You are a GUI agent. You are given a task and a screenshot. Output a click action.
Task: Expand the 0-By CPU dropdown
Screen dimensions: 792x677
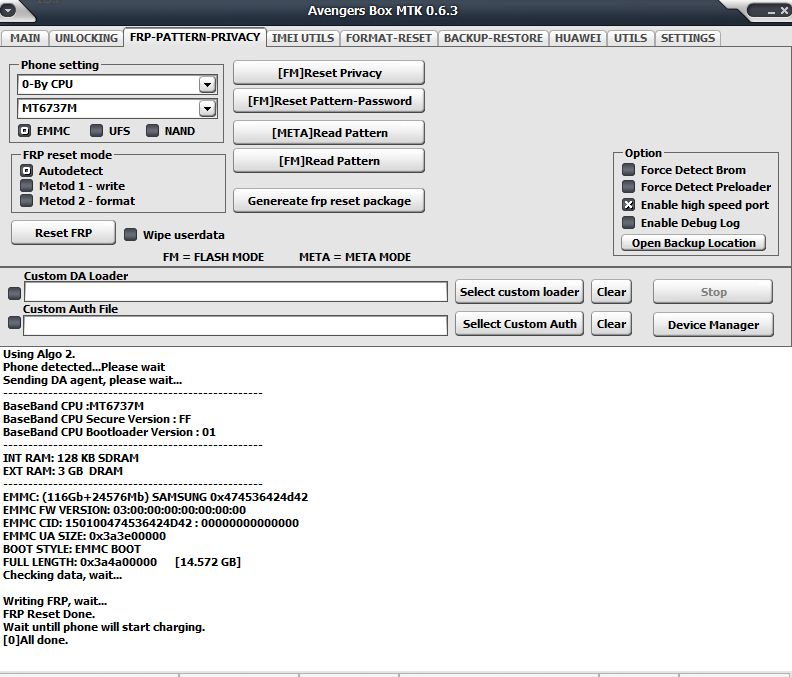tap(207, 84)
